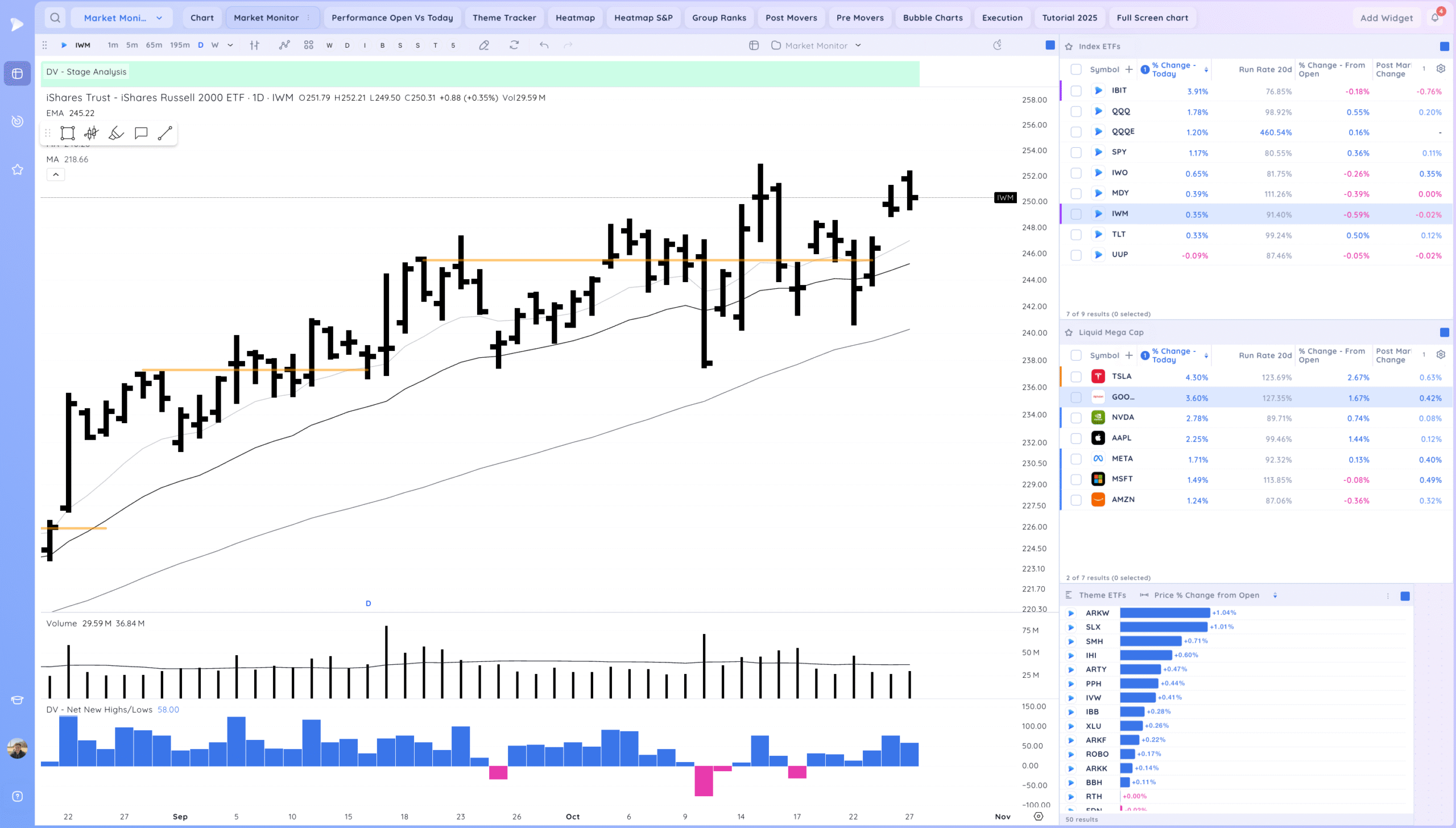Click the refresh chart icon
1456x828 pixels.
514,45
